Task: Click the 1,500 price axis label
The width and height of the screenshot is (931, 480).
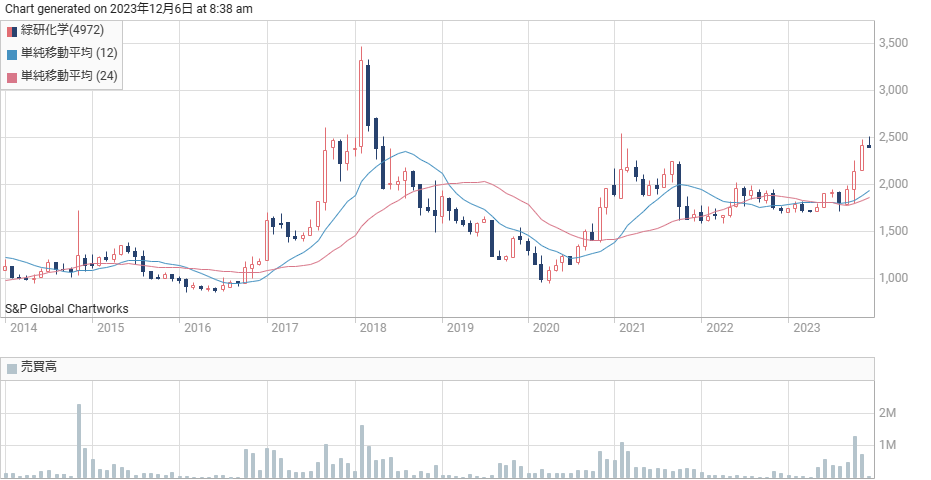Action: (x=894, y=231)
